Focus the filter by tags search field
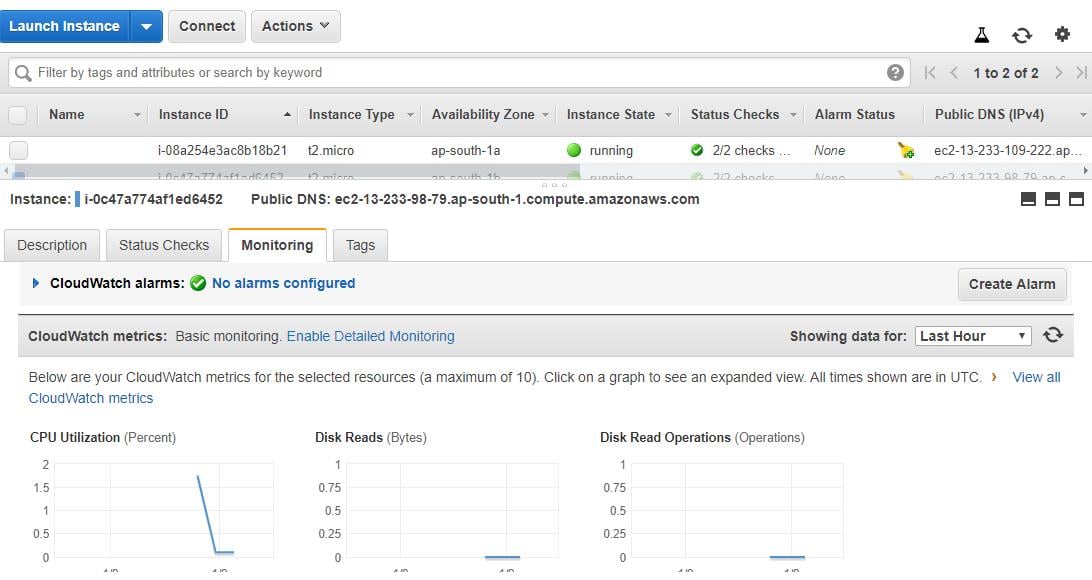The width and height of the screenshot is (1092, 580). click(459, 72)
